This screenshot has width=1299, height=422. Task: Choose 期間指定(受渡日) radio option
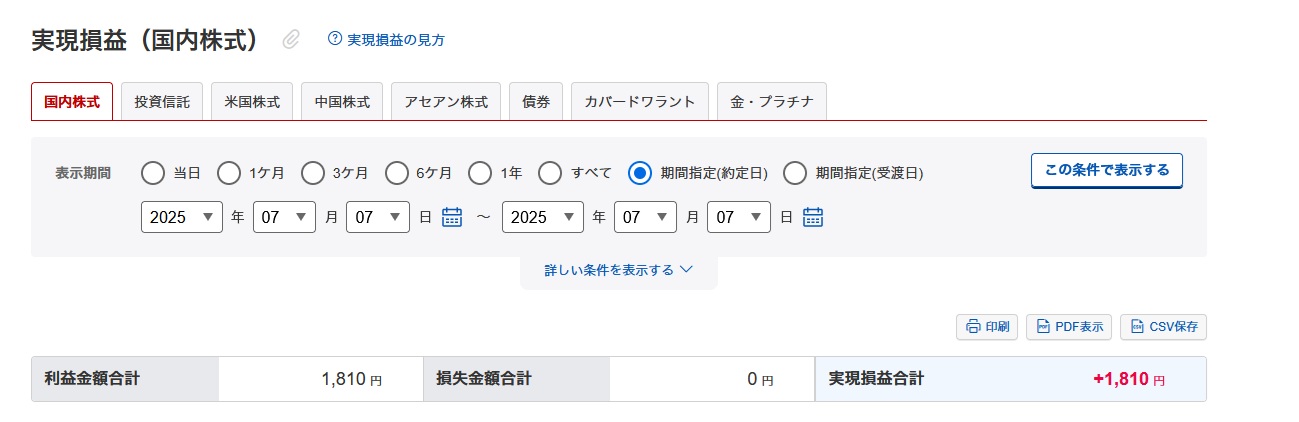pyautogui.click(x=795, y=173)
